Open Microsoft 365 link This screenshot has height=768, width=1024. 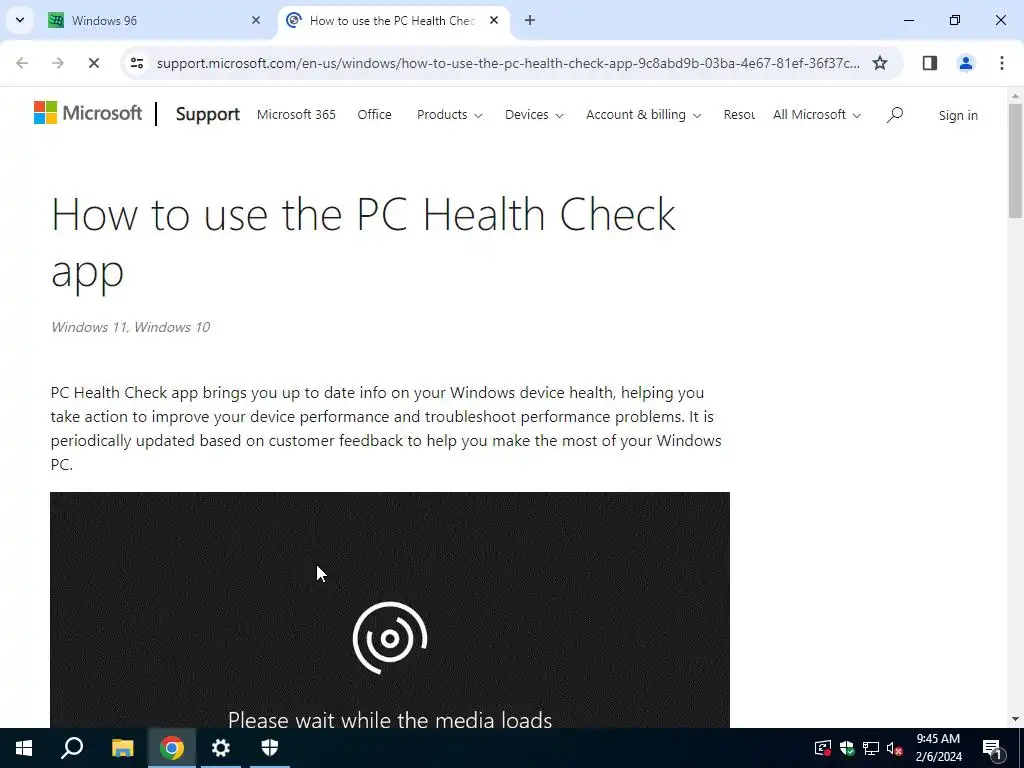point(296,115)
